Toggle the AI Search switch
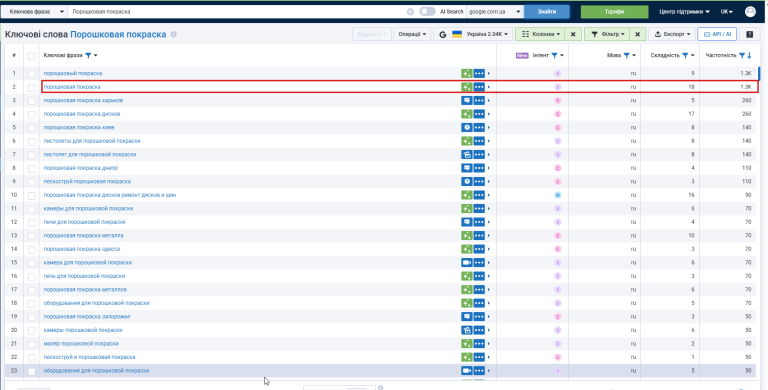 click(427, 12)
